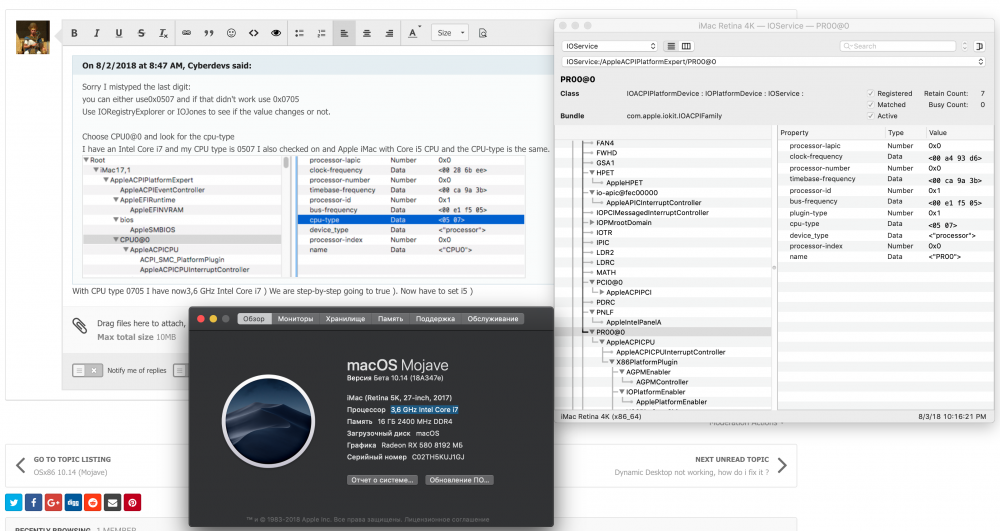Screen dimensions: 1000x531
Task: Share topic on Facebook
Action: click(34, 502)
